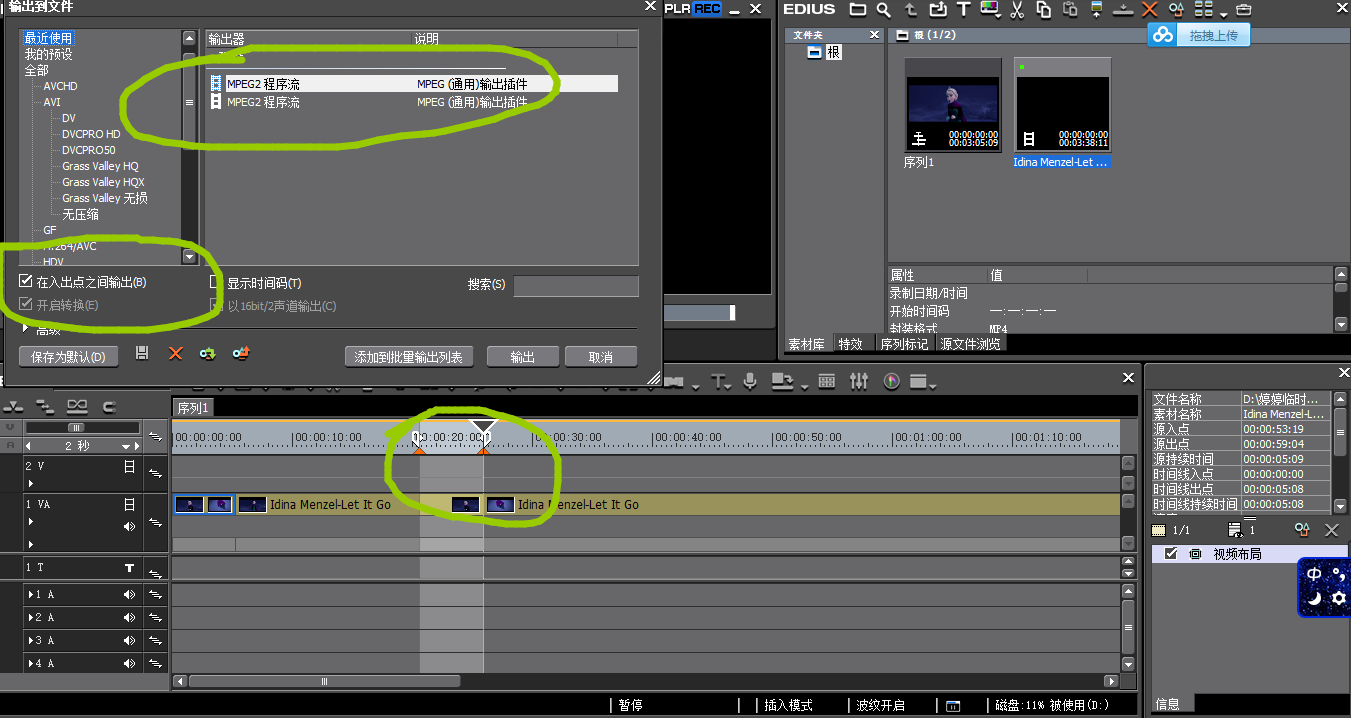Click the 输出 export button
This screenshot has height=718, width=1351.
click(x=523, y=357)
